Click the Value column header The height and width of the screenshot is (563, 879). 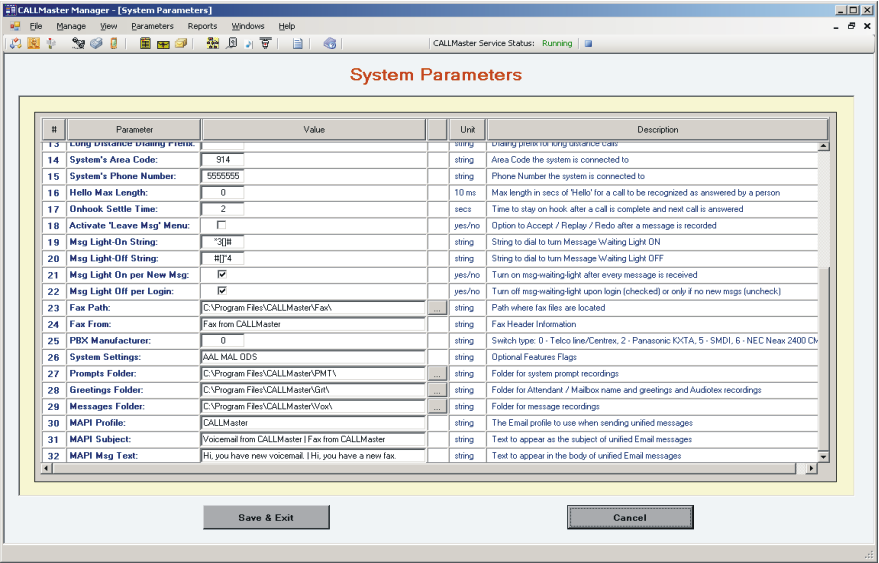coord(314,130)
